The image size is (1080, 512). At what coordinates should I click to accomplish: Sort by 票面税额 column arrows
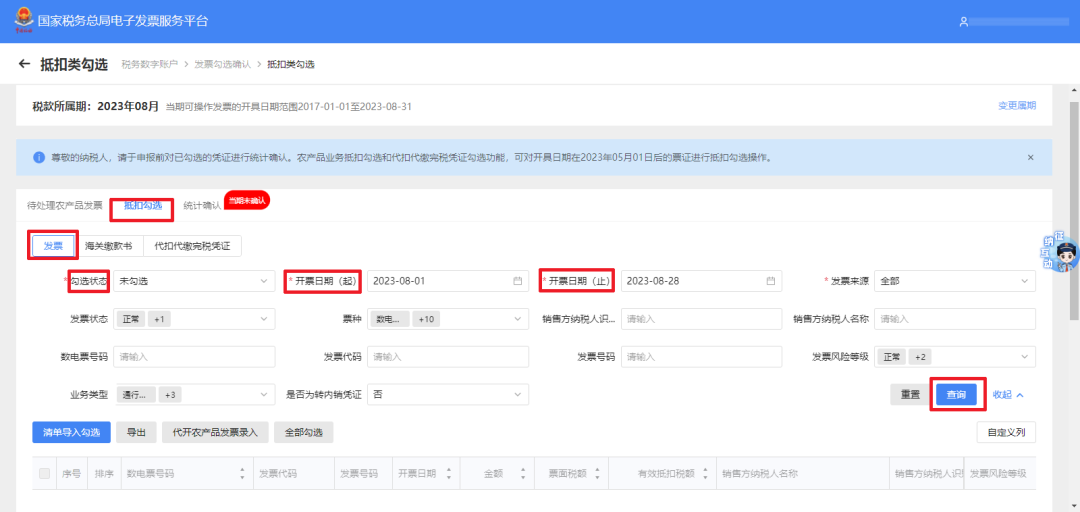(x=597, y=473)
